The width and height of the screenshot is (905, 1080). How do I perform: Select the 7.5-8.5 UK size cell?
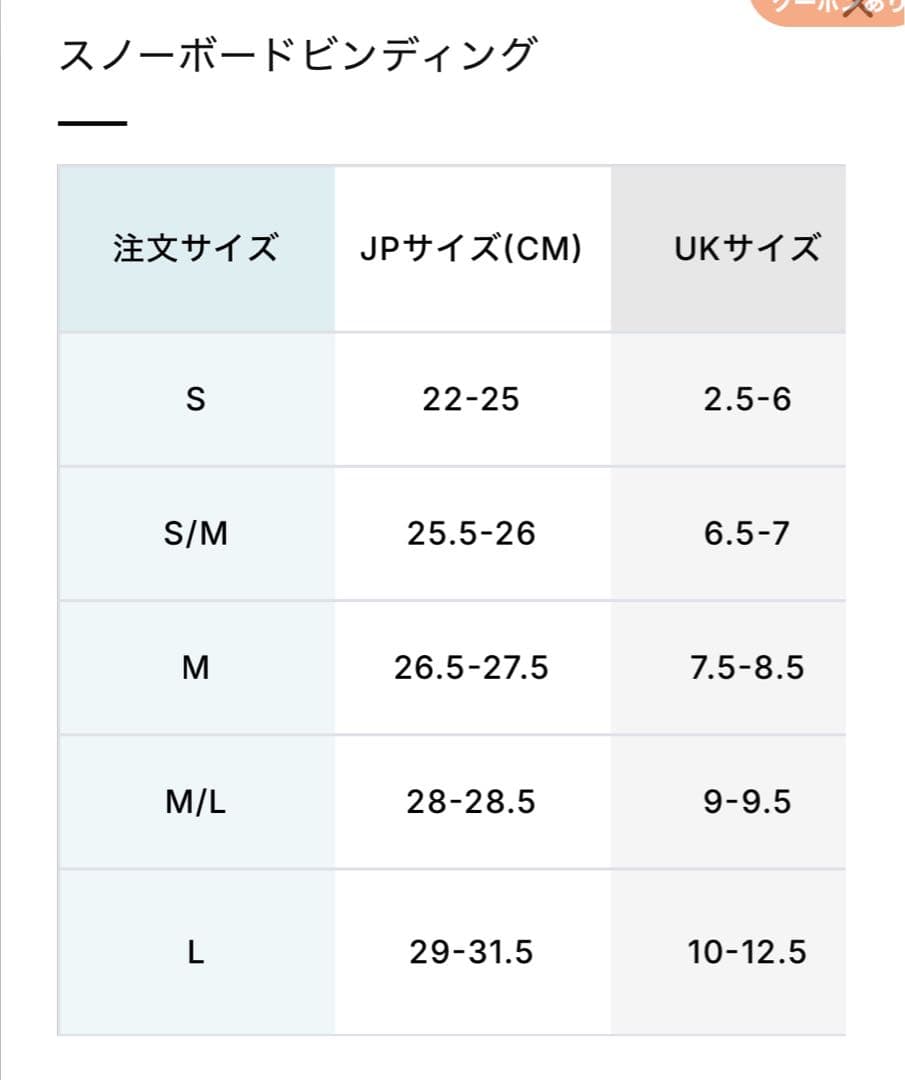coord(747,668)
